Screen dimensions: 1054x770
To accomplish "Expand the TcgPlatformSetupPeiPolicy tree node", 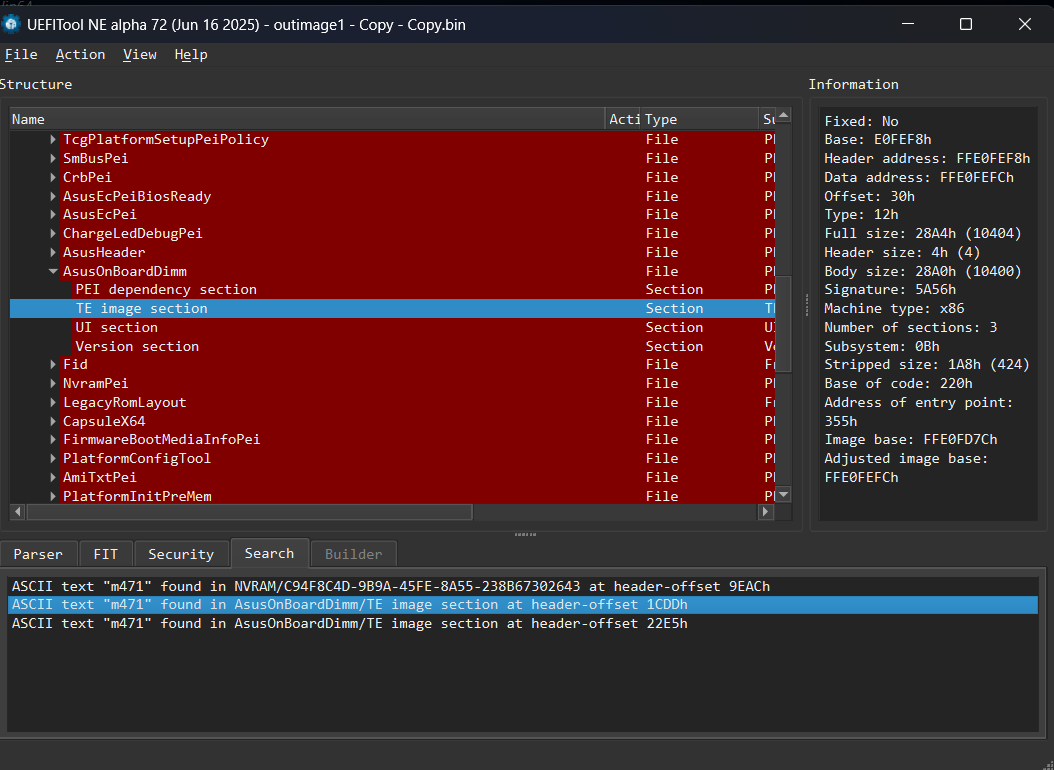I will 53,140.
